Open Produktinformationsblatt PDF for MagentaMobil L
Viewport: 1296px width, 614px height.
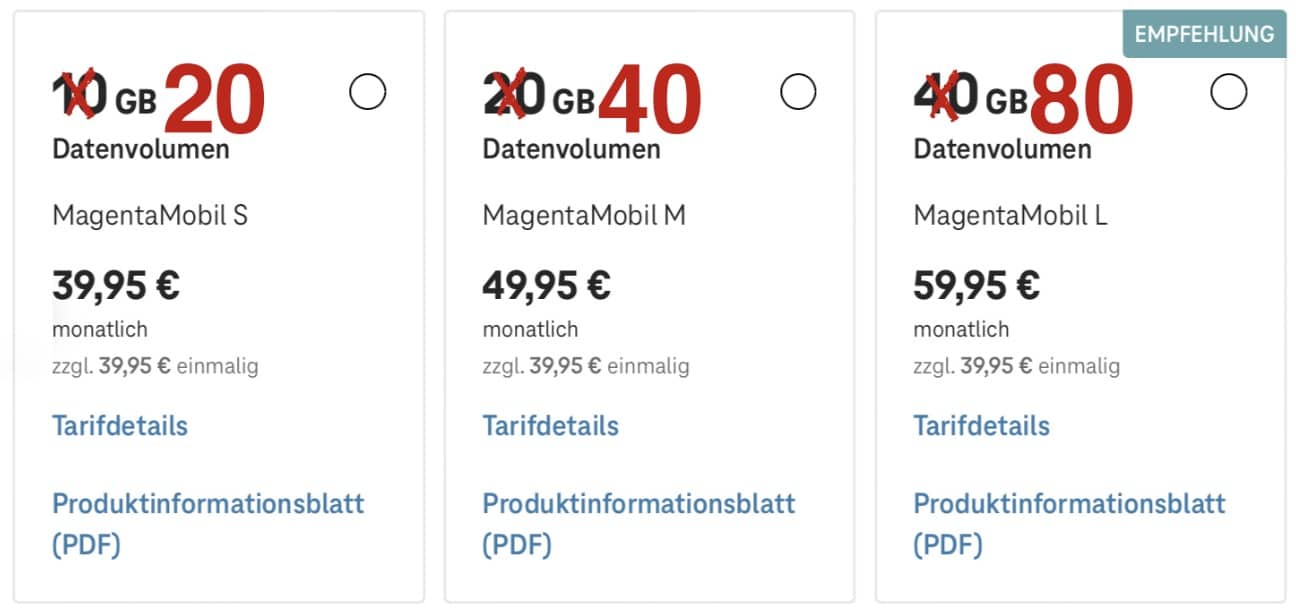click(x=1070, y=523)
